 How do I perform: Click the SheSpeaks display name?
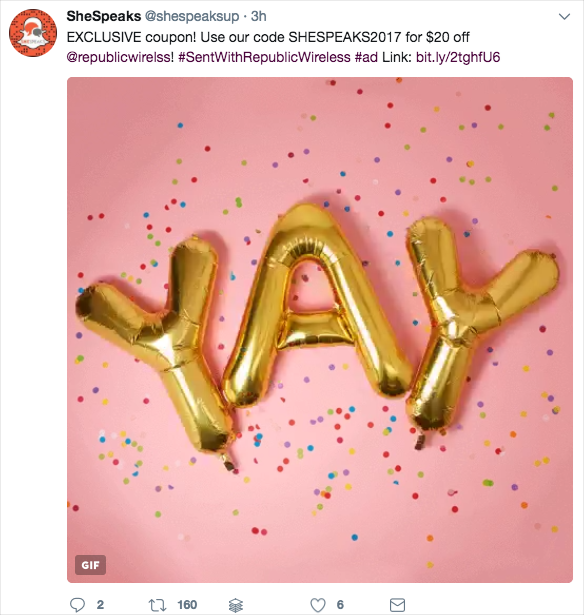coord(104,16)
